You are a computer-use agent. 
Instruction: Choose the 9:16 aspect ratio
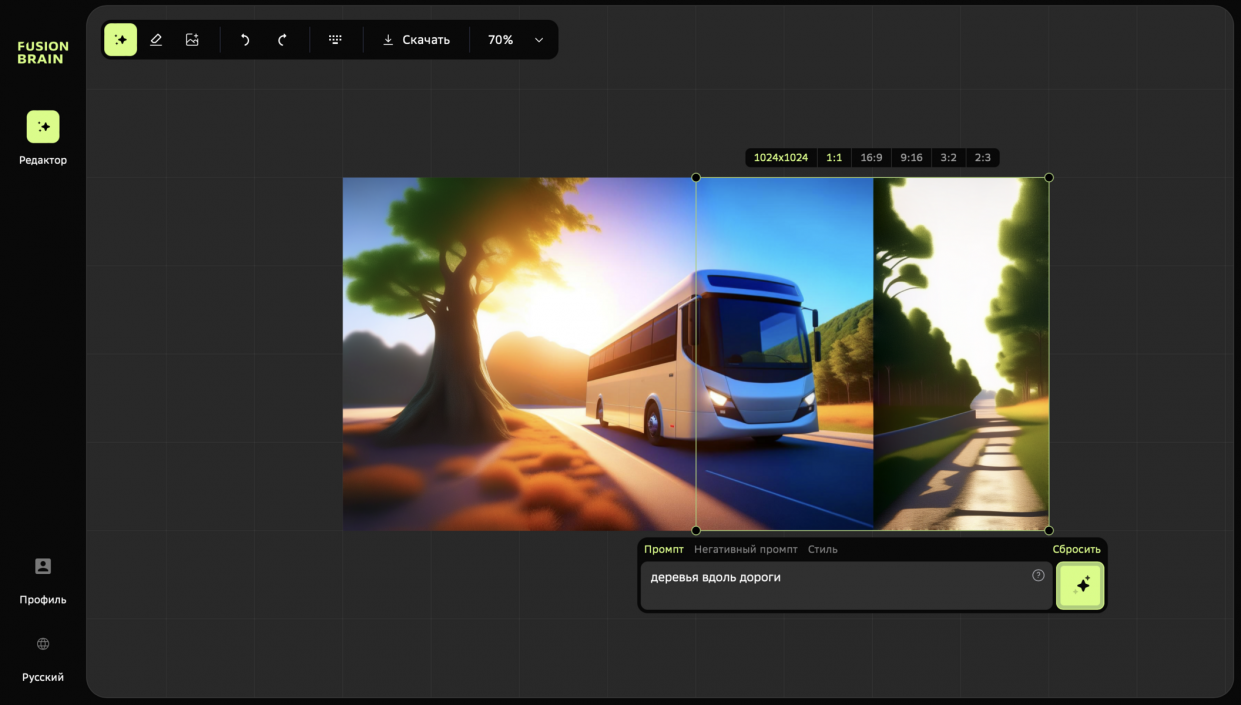click(x=911, y=158)
